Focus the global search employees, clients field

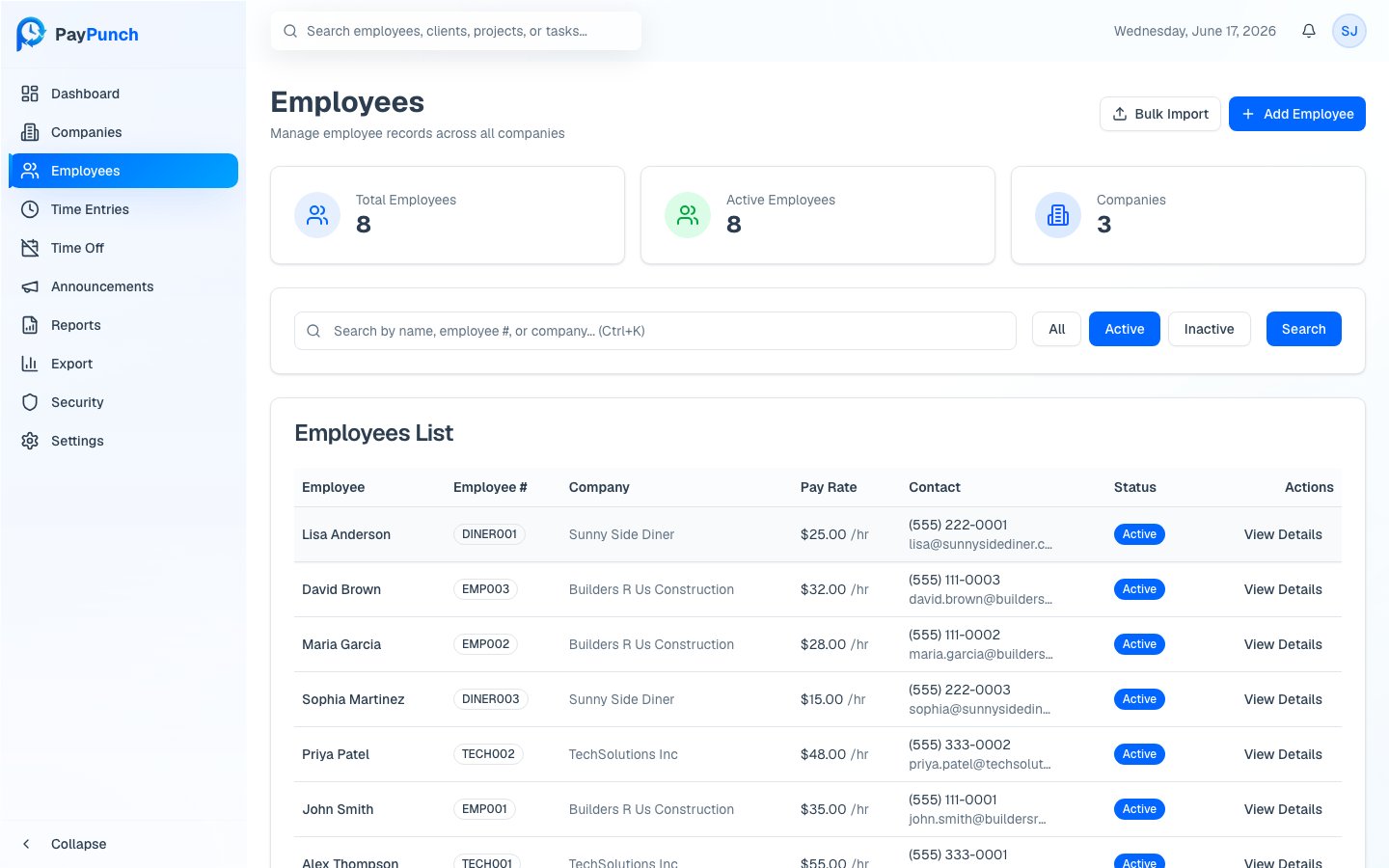pyautogui.click(x=456, y=31)
